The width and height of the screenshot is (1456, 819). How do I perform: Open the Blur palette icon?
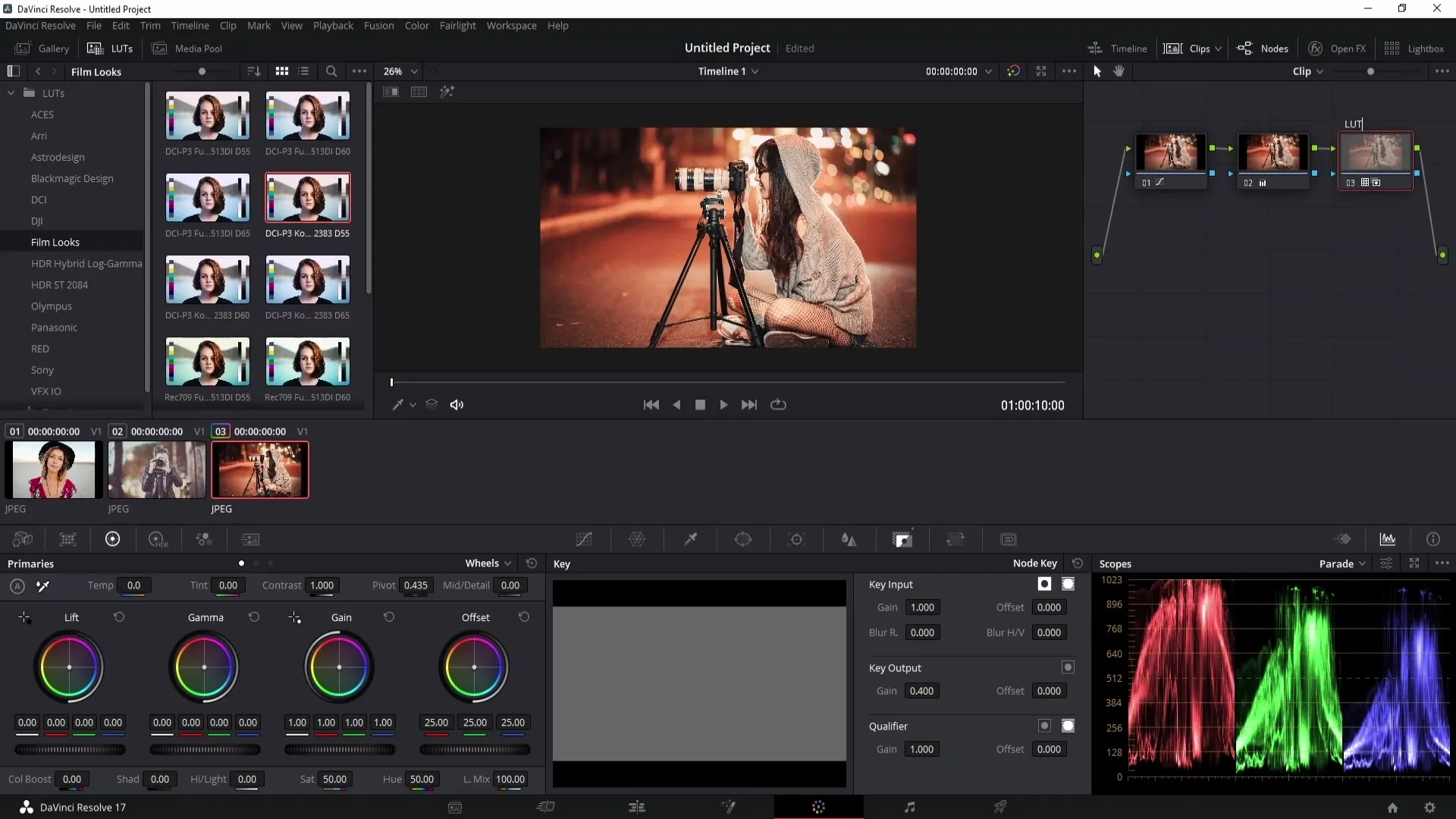(x=849, y=539)
